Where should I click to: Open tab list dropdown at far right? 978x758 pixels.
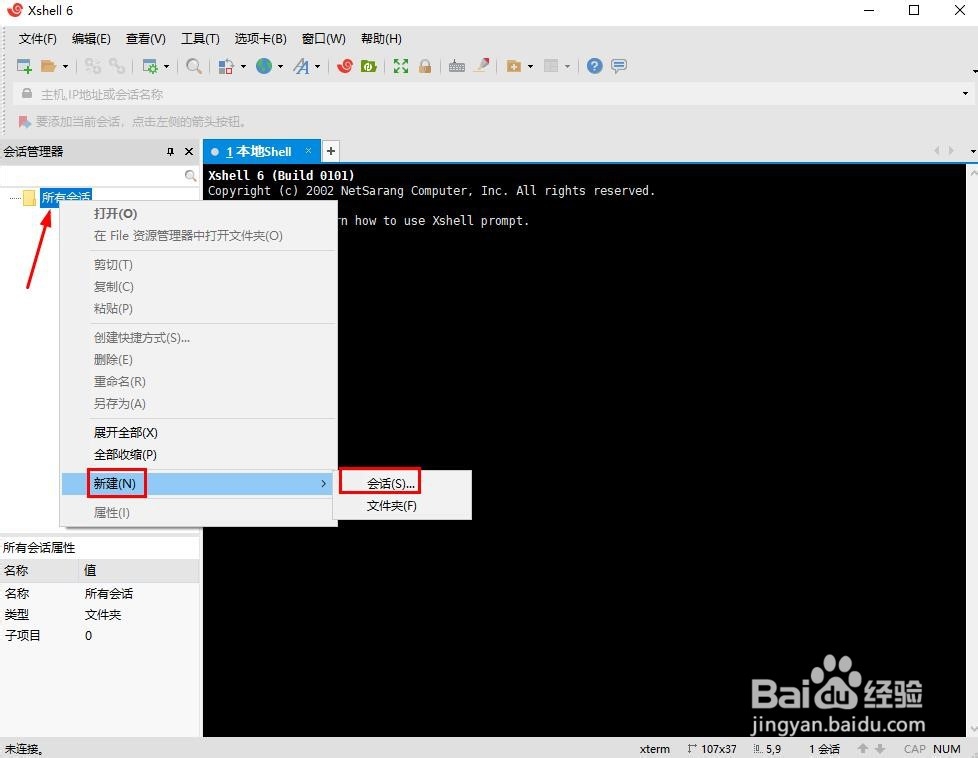click(x=973, y=152)
